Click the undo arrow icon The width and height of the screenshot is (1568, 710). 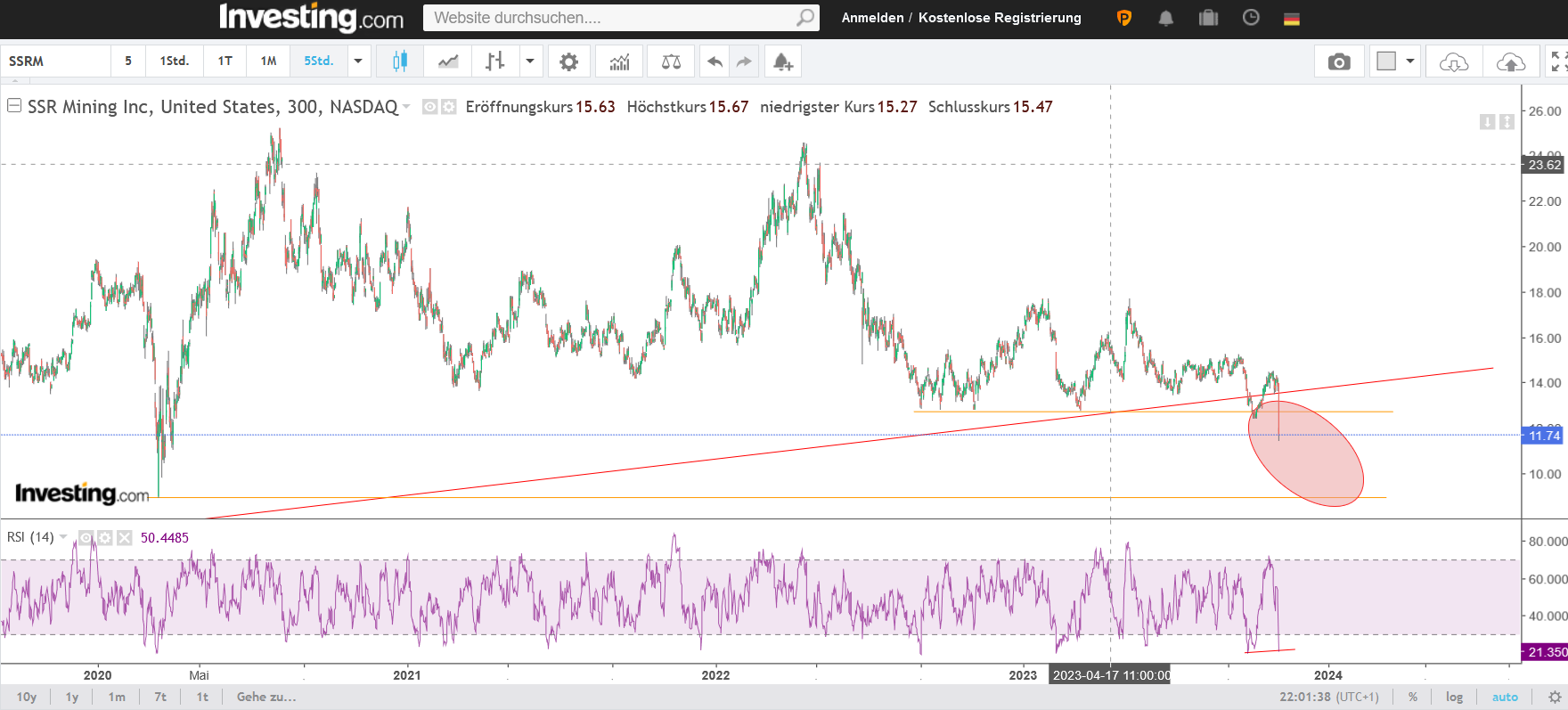coord(715,61)
